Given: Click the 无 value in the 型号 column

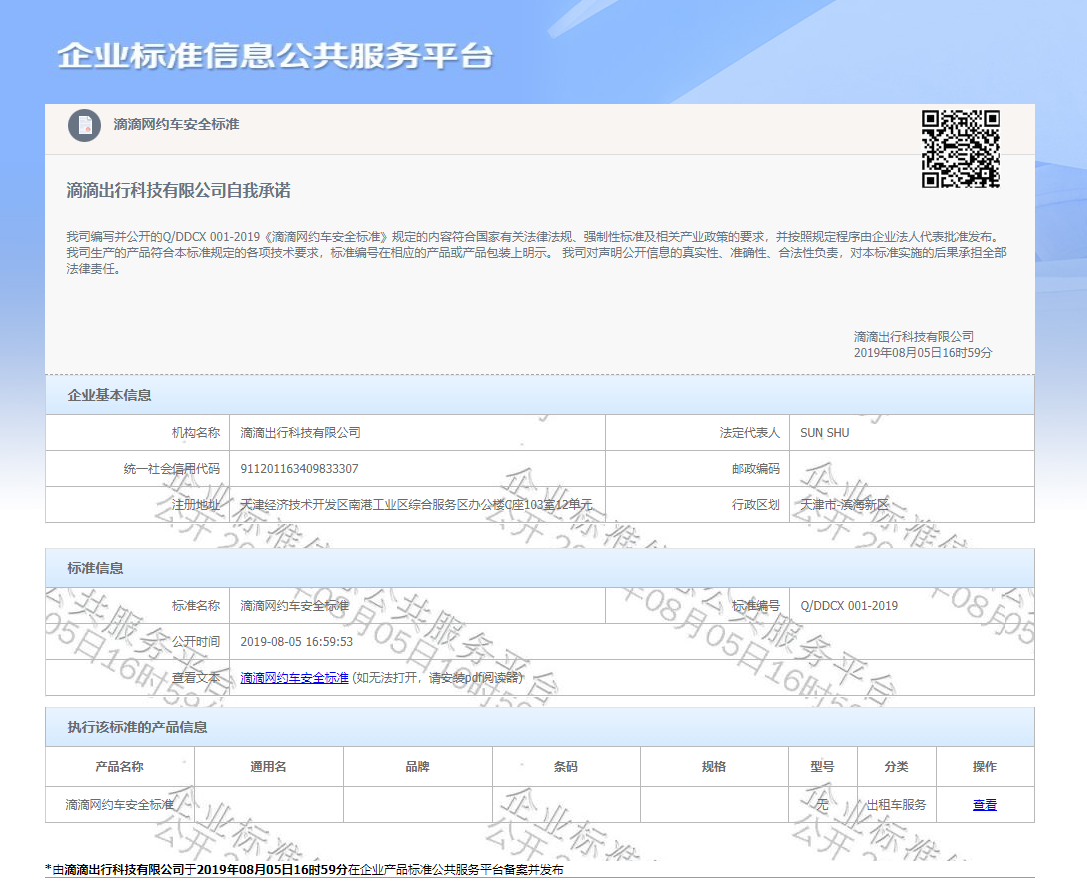Looking at the screenshot, I should (x=822, y=805).
